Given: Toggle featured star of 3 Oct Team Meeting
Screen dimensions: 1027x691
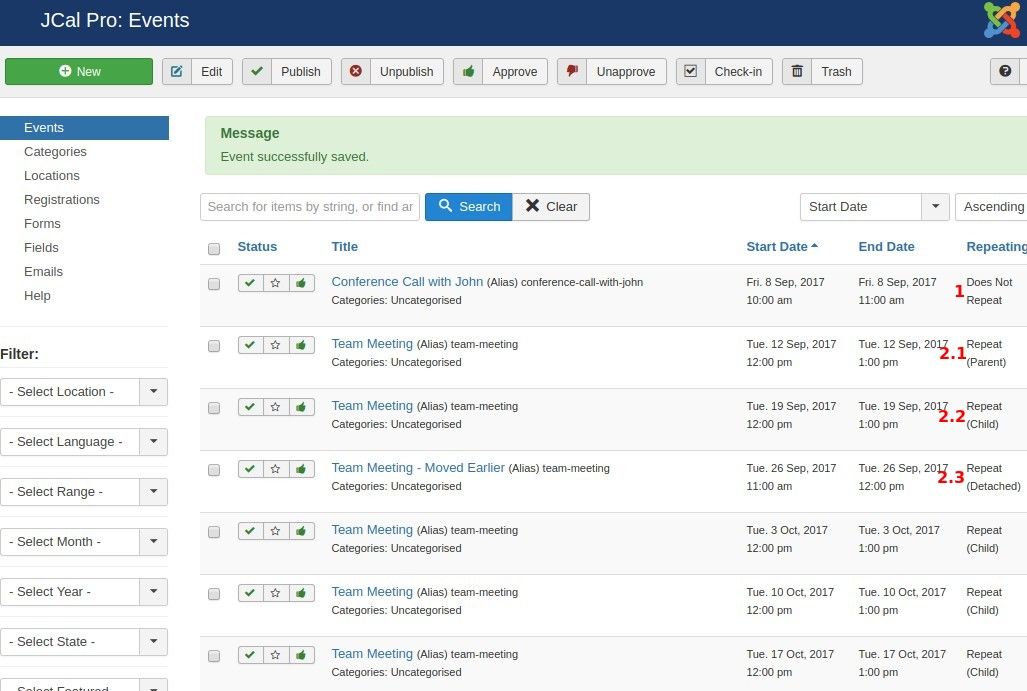Looking at the screenshot, I should click(276, 531).
